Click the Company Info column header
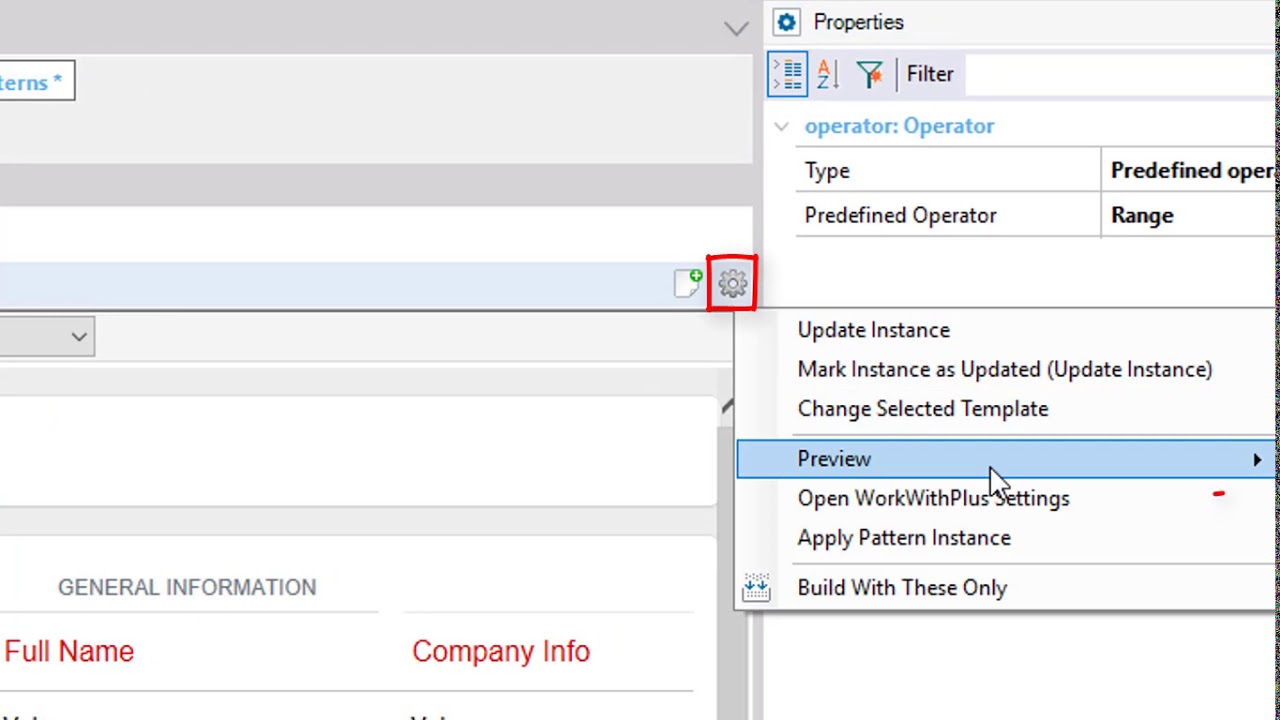1280x720 pixels. (x=500, y=652)
